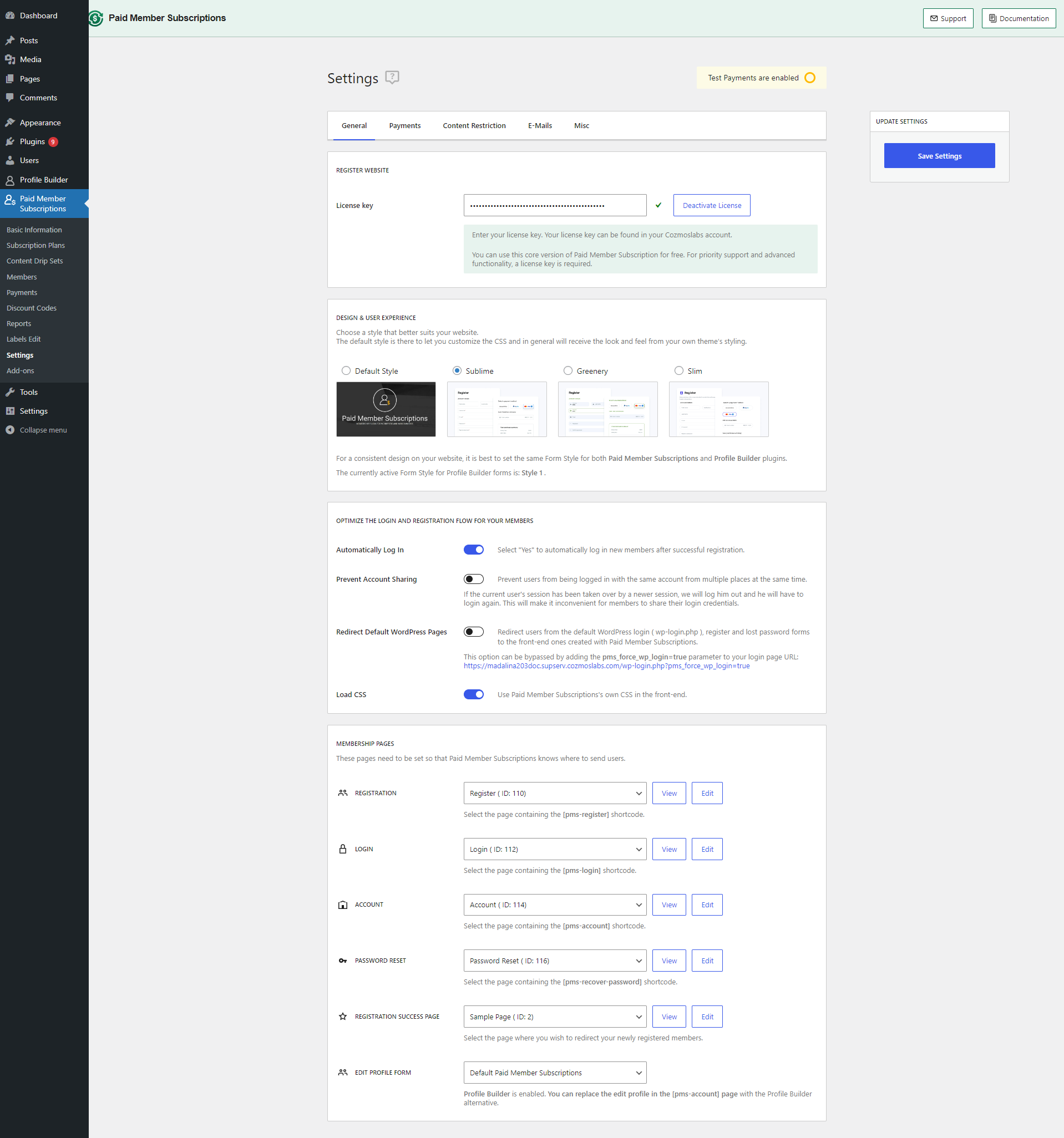1064x1138 pixels.
Task: Click the Login padlock icon
Action: (x=342, y=849)
